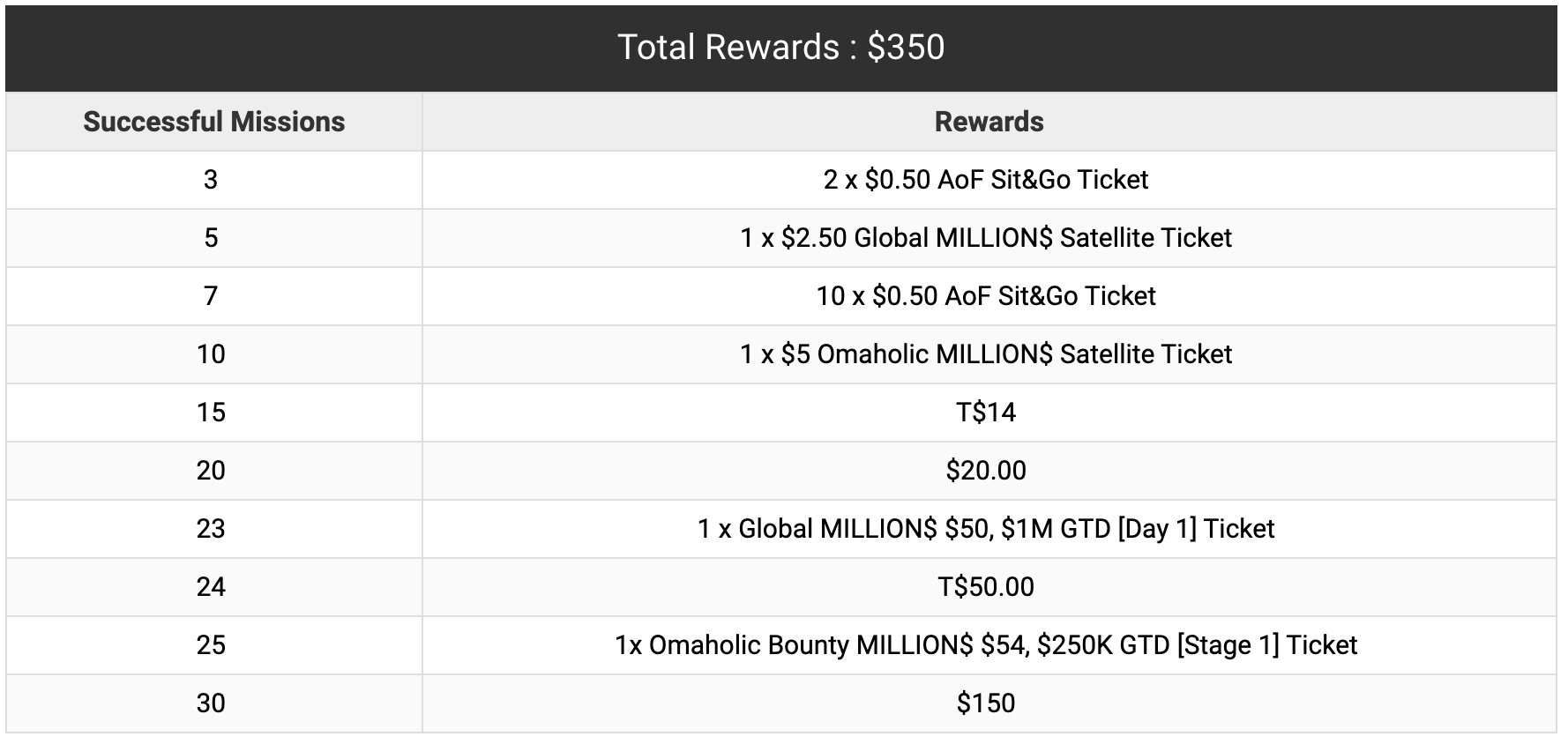Viewport: 1568px width, 744px height.
Task: Click the Global MILLION$ $50 Day 1 Ticket reward
Action: point(985,529)
